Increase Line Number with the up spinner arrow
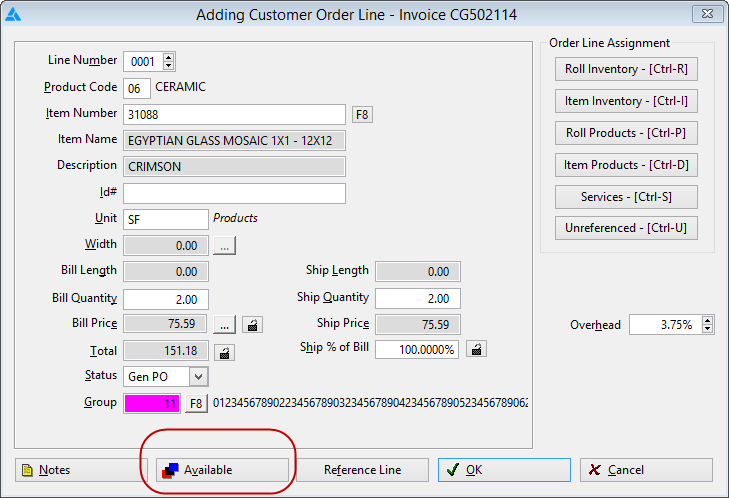 pos(169,57)
